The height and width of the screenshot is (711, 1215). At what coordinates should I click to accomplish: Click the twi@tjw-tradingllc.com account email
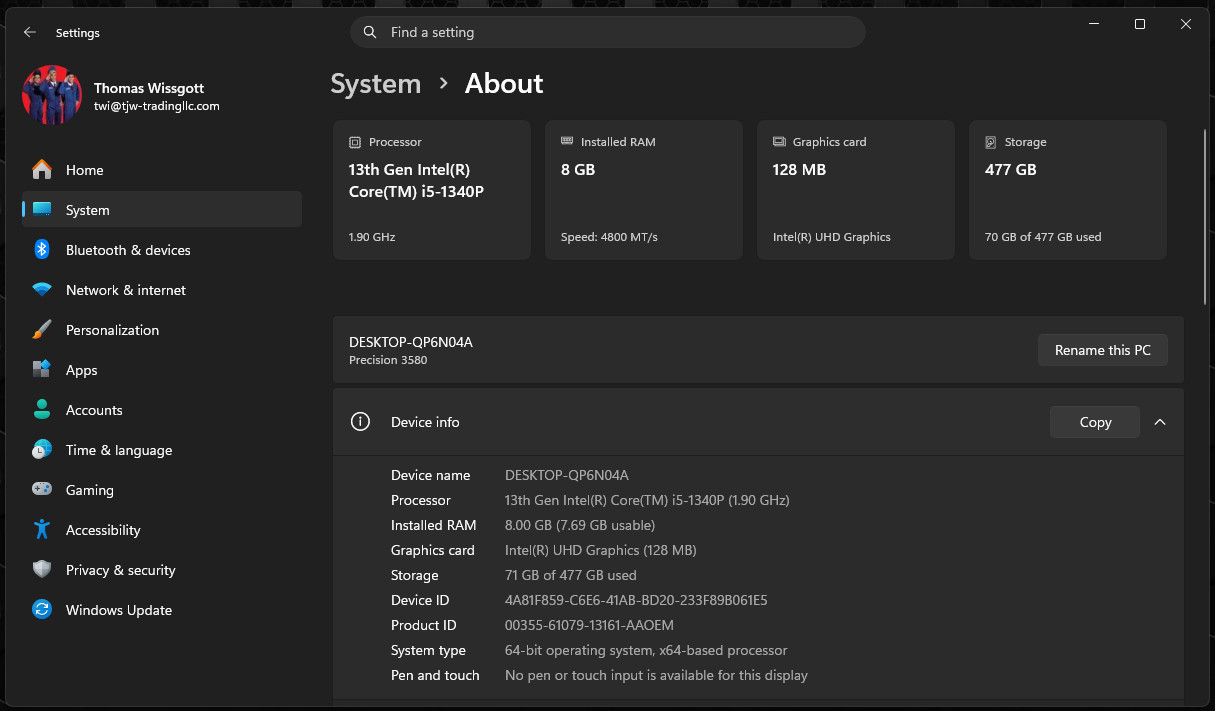point(157,106)
